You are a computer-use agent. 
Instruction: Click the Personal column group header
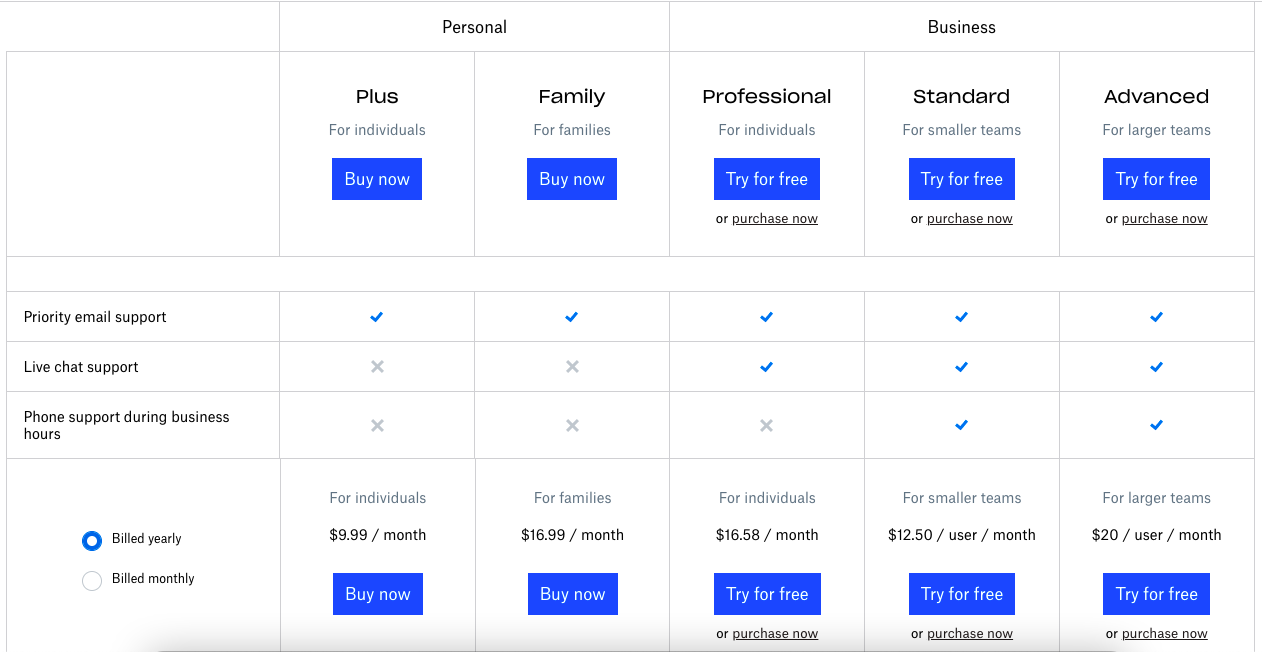[474, 27]
